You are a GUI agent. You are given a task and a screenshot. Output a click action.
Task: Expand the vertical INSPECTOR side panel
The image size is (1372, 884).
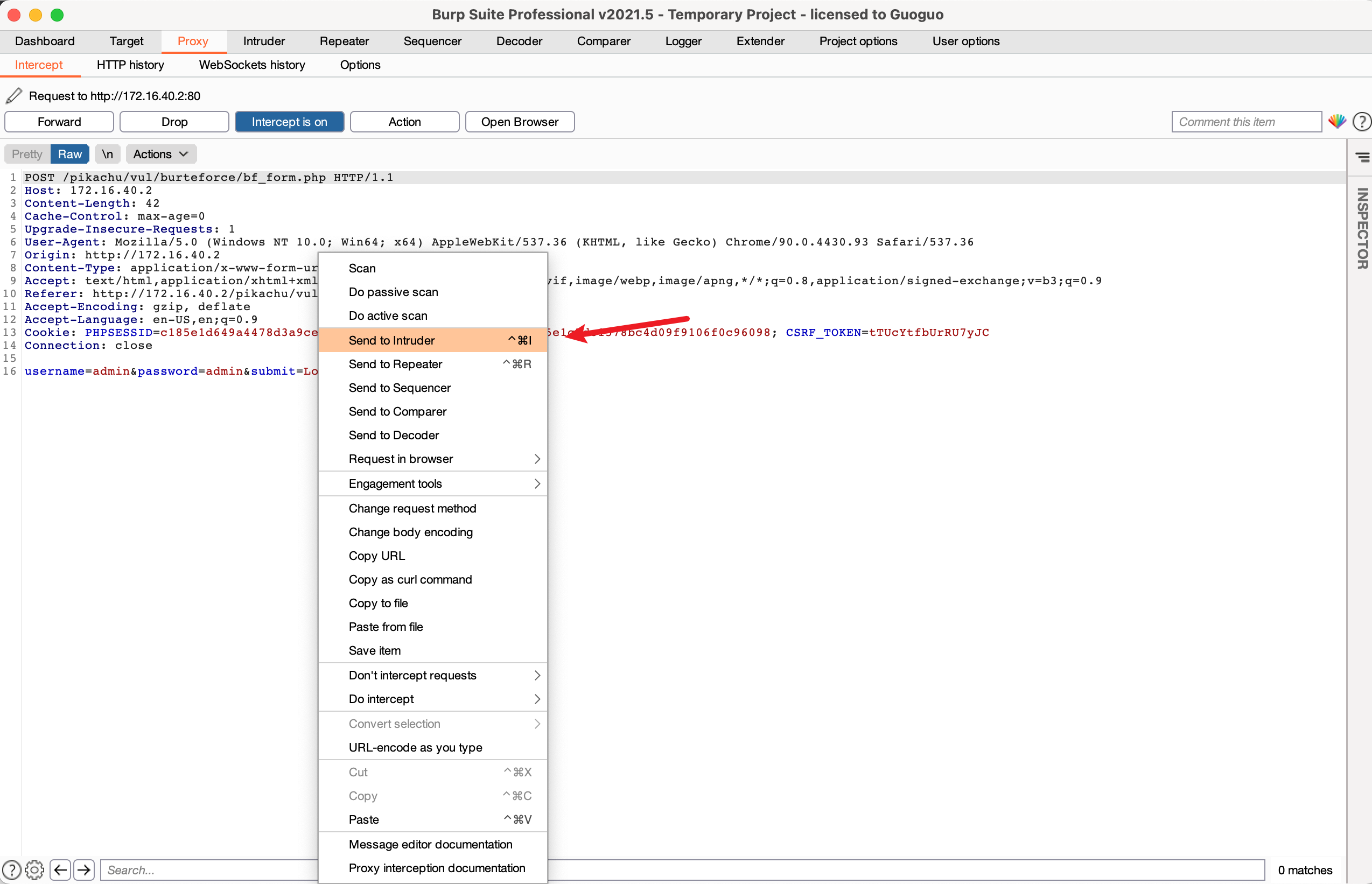click(x=1362, y=228)
